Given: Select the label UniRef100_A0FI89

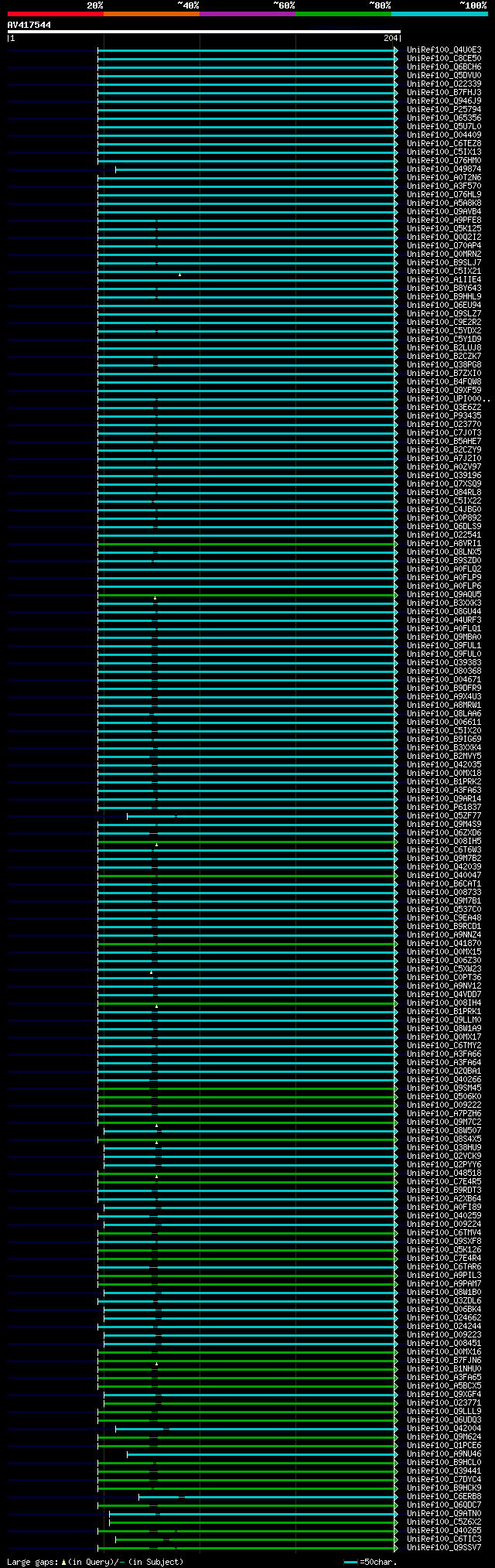Looking at the screenshot, I should (444, 1208).
